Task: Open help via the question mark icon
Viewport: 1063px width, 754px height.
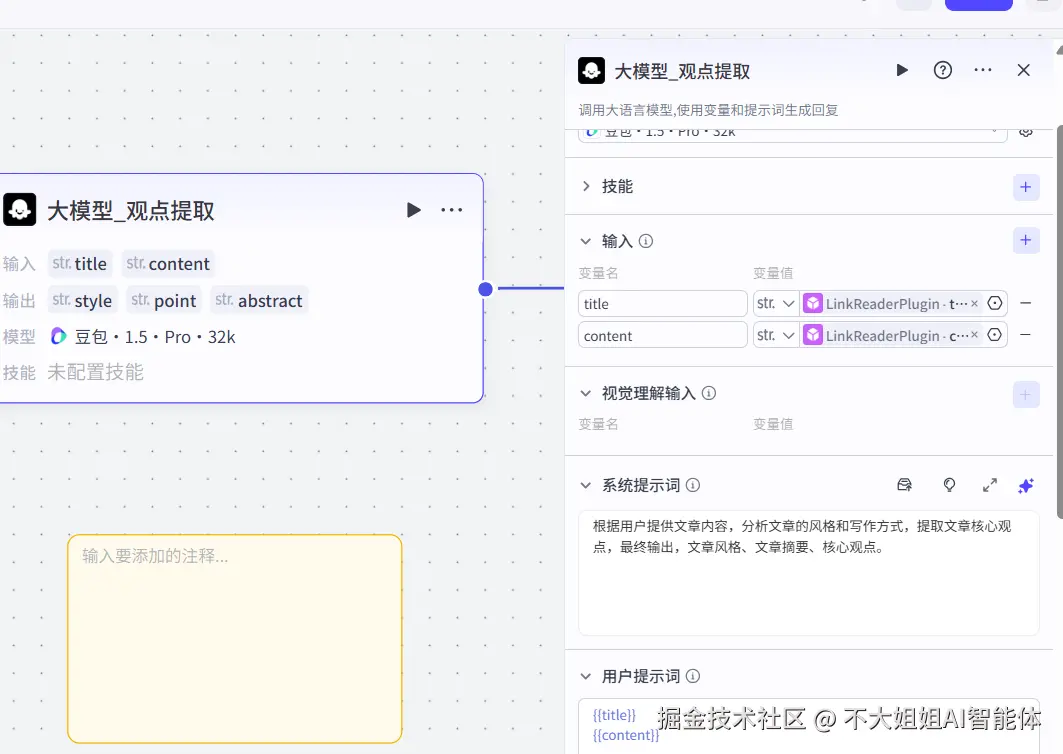Action: coord(942,70)
